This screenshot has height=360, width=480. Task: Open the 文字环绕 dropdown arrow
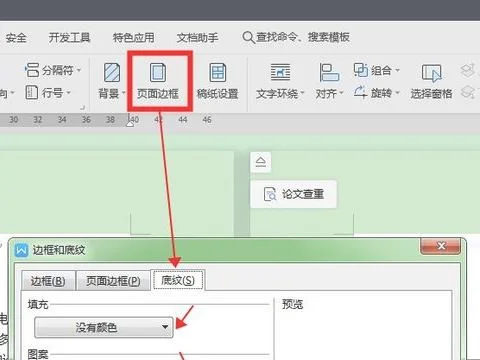(x=302, y=93)
